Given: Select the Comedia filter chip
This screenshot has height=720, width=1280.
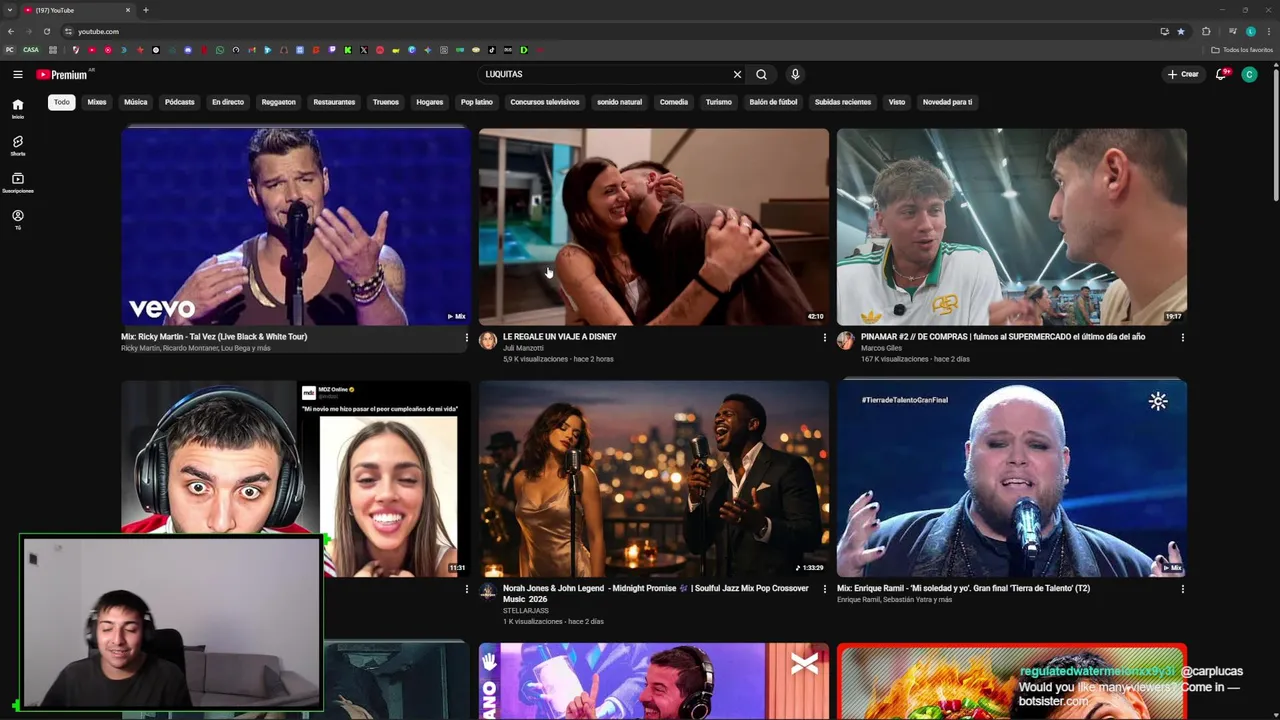Looking at the screenshot, I should click(x=674, y=102).
